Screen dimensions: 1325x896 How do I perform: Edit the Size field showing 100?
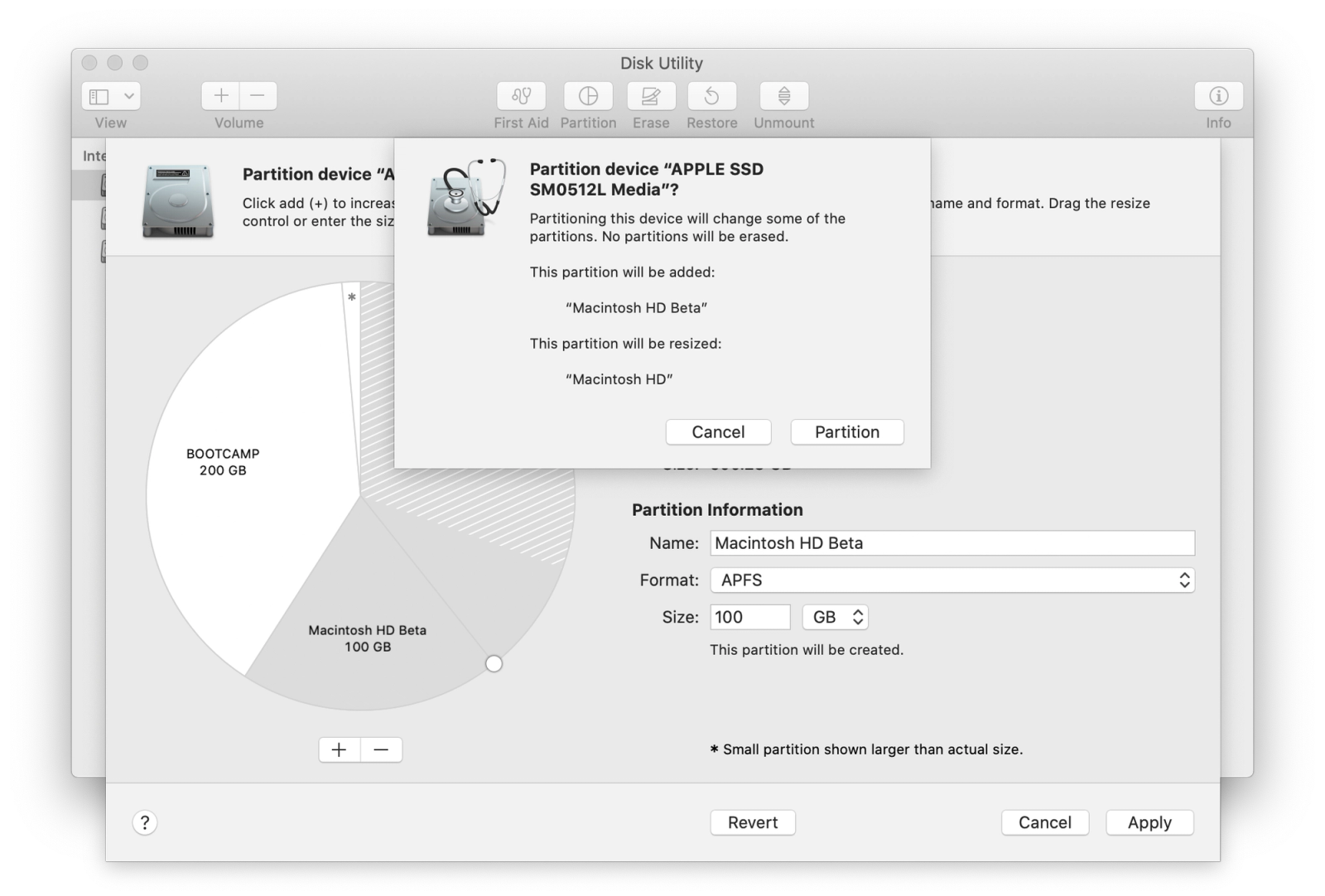(750, 617)
